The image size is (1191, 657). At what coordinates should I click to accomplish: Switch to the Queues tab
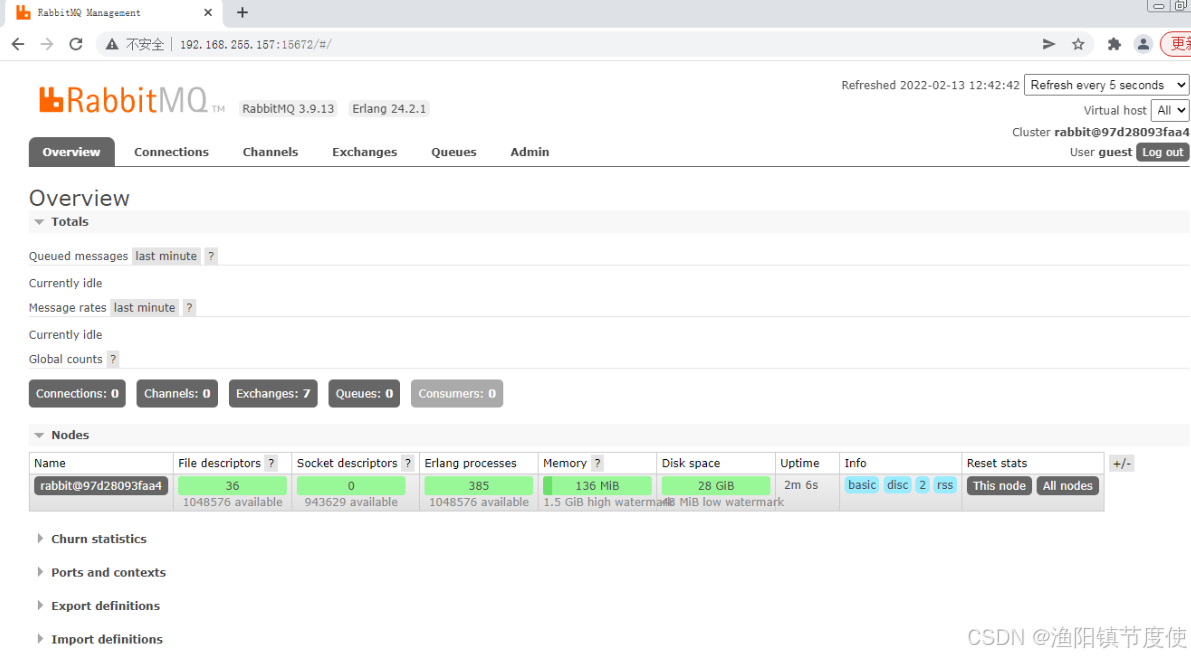pos(453,152)
